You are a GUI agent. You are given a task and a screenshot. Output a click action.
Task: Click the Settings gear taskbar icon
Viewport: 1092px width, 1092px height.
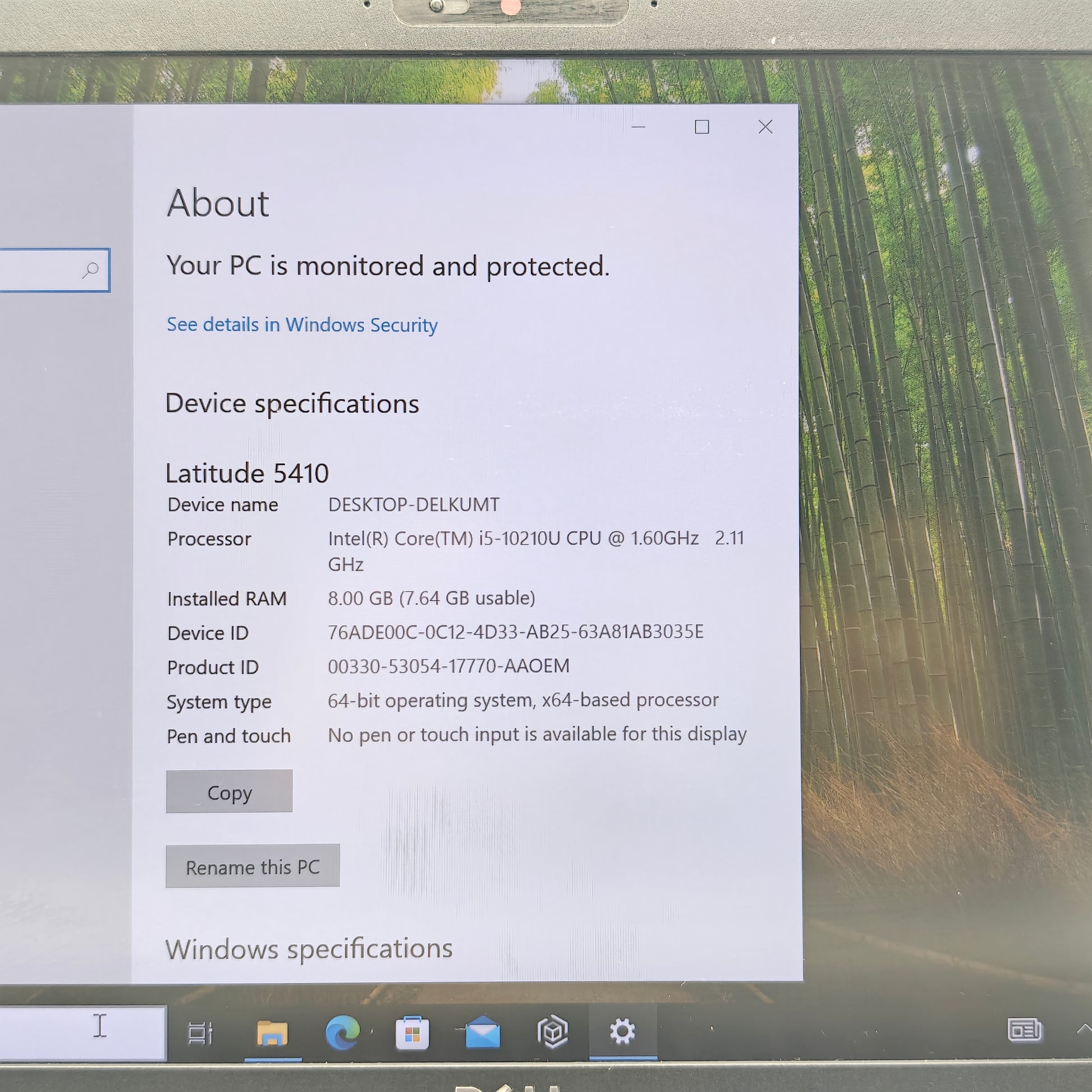tap(622, 1031)
